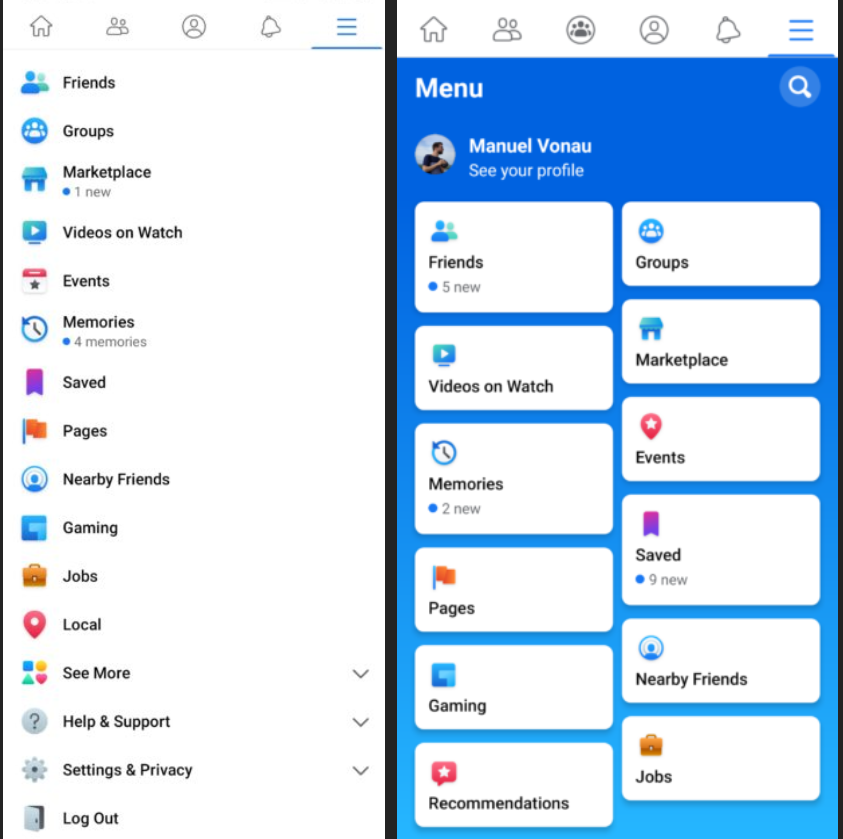Screen dimensions: 843x839
Task: Expand See More chevron
Action: (x=360, y=673)
